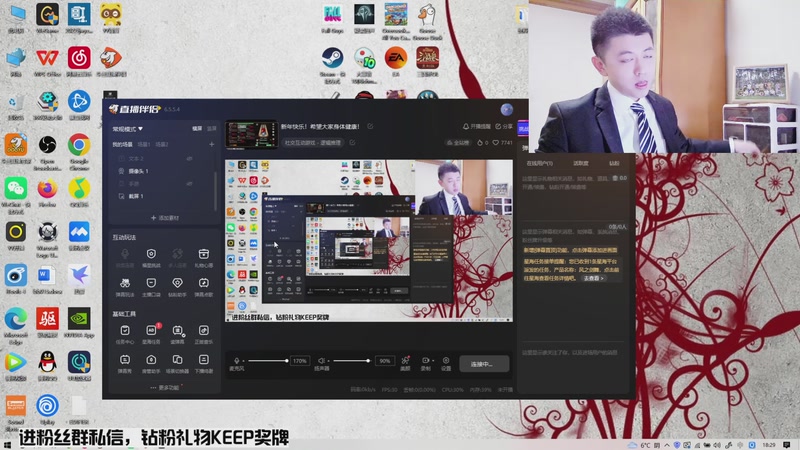Mute the microphone icon
Viewport: 800px width, 450px height.
coord(236,361)
